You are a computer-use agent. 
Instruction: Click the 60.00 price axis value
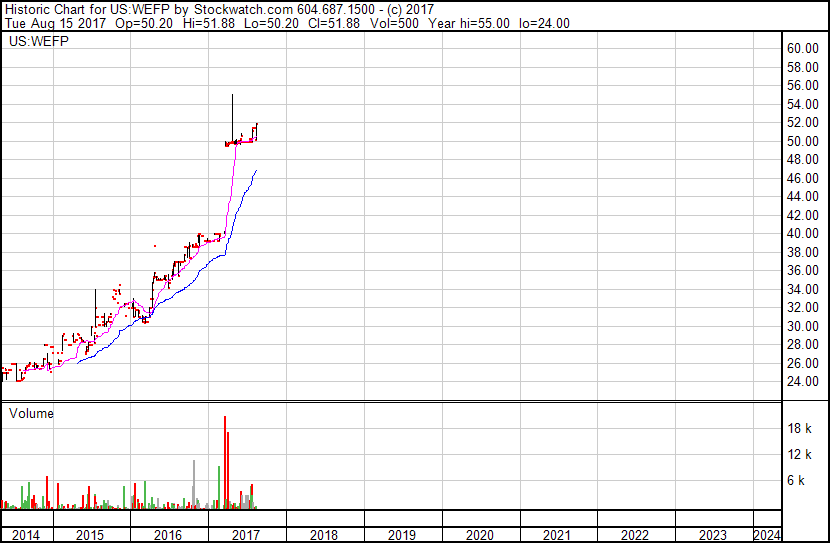point(802,48)
